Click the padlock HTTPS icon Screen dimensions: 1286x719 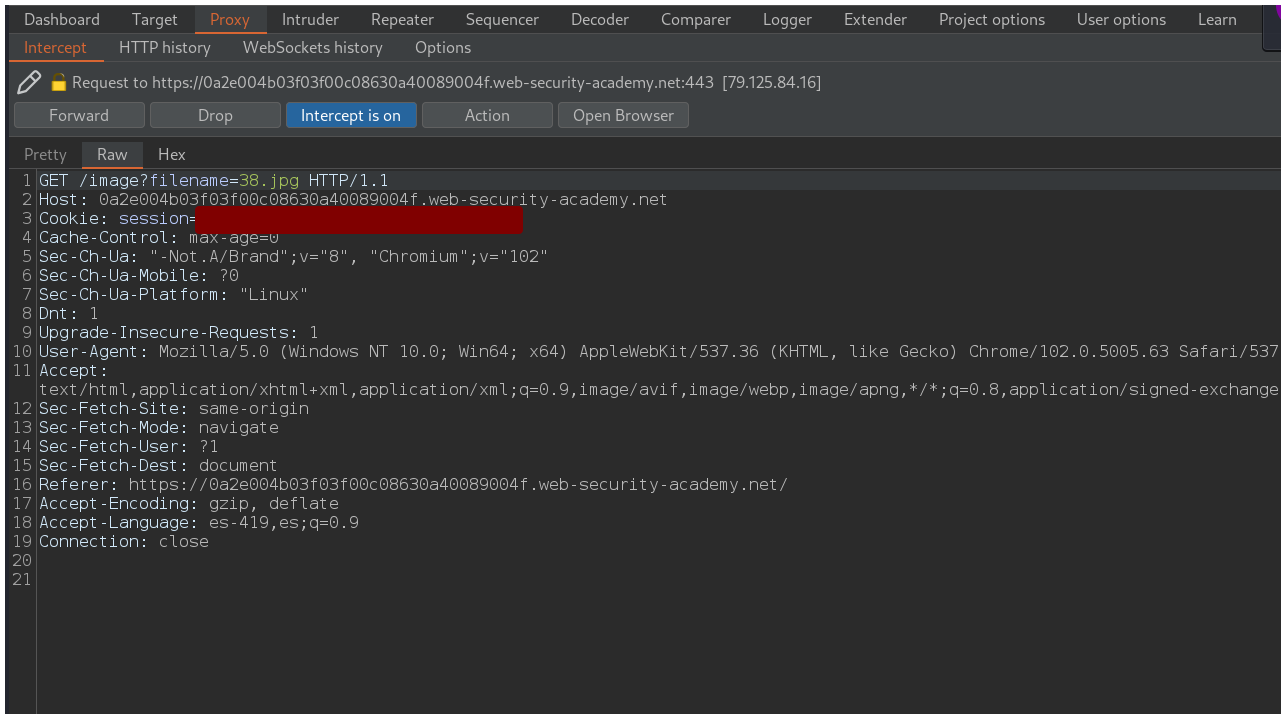(58, 83)
